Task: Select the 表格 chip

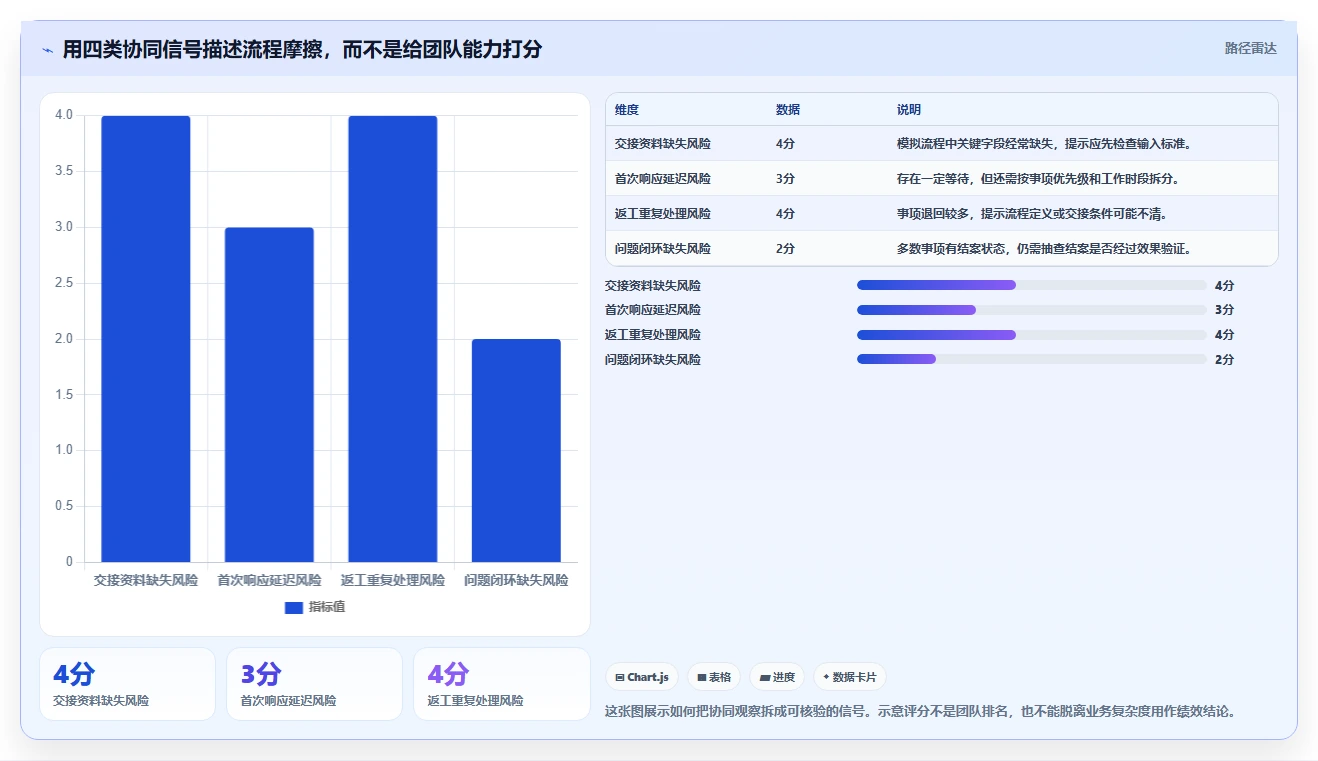Action: click(714, 677)
